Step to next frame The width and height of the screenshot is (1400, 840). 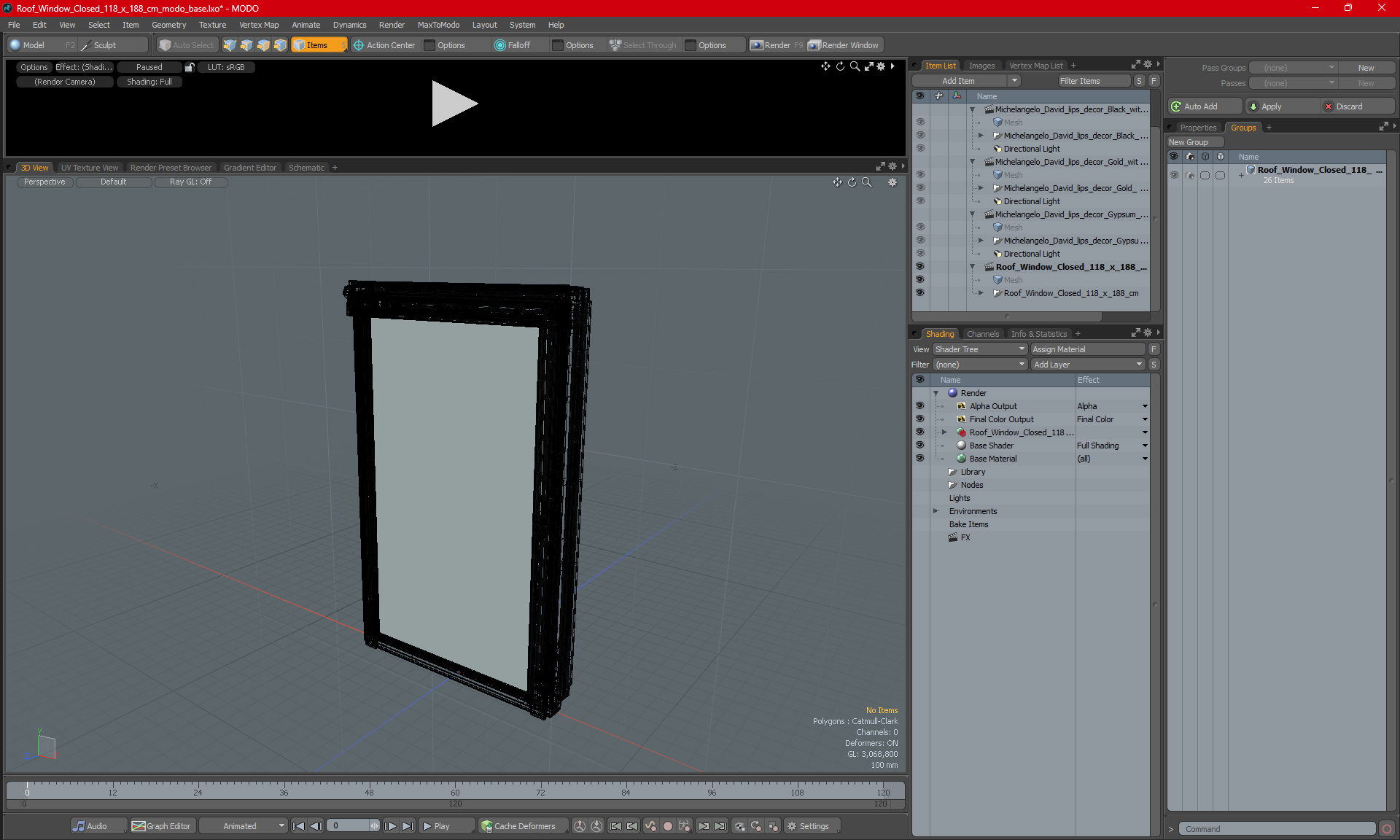(390, 826)
